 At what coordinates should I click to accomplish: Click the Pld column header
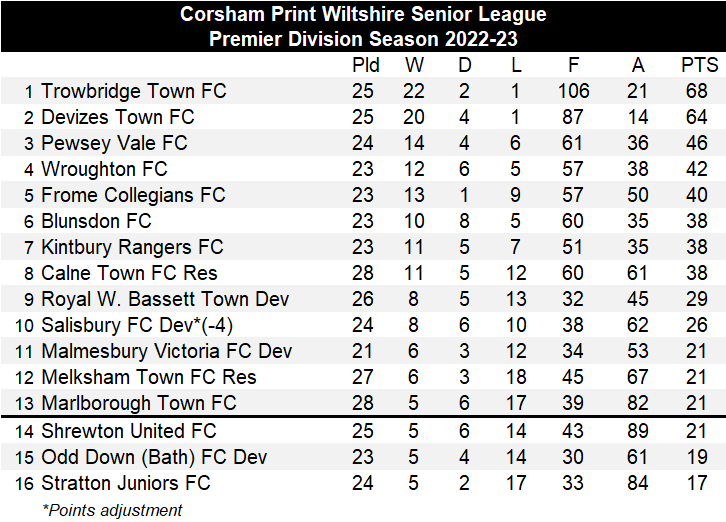point(367,65)
